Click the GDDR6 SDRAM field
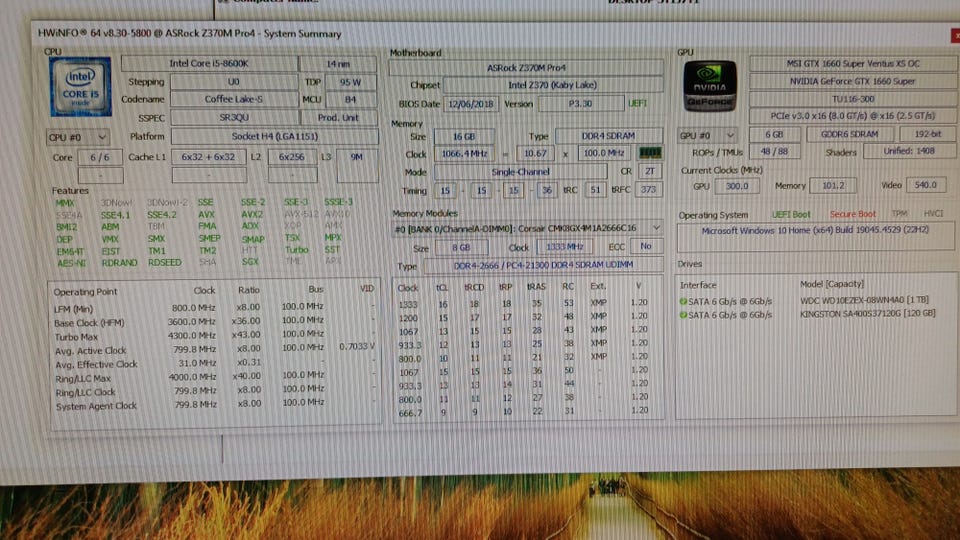960x540 pixels. click(x=849, y=134)
